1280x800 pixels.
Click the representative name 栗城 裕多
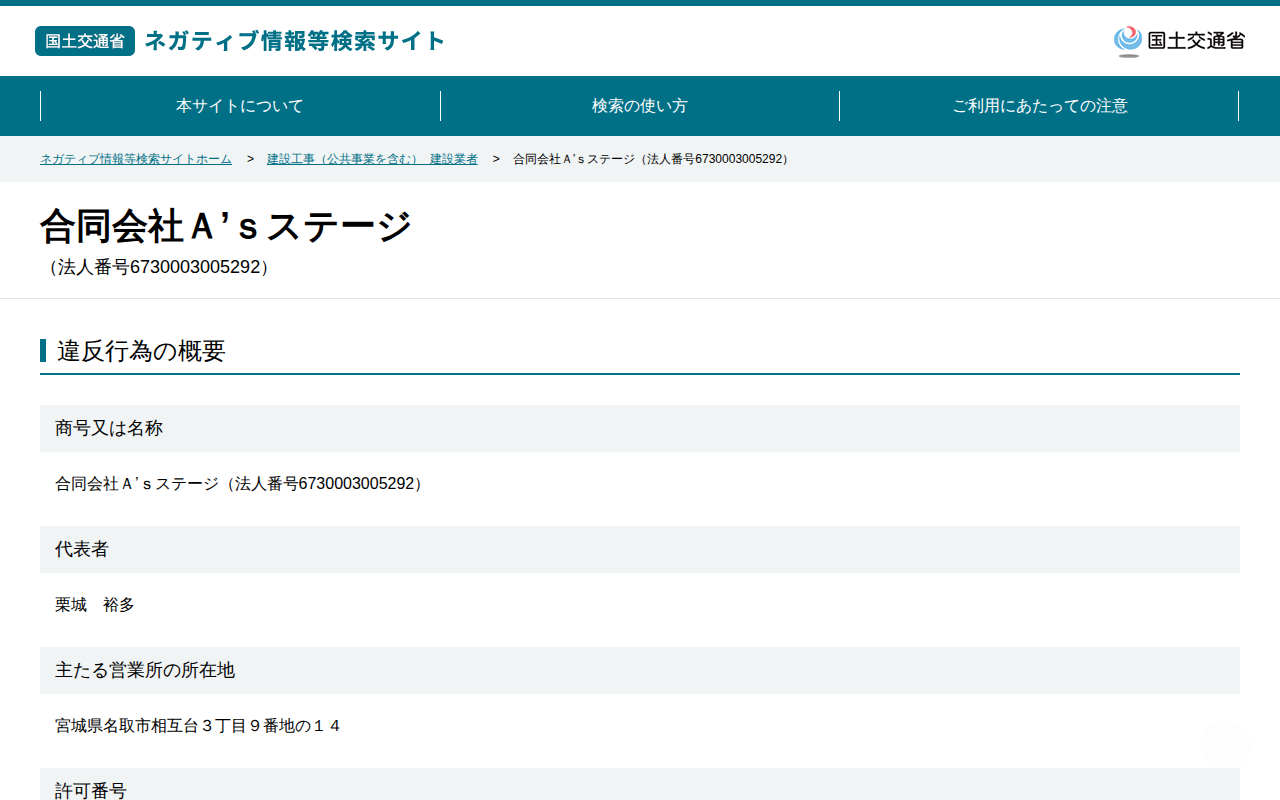coord(95,605)
